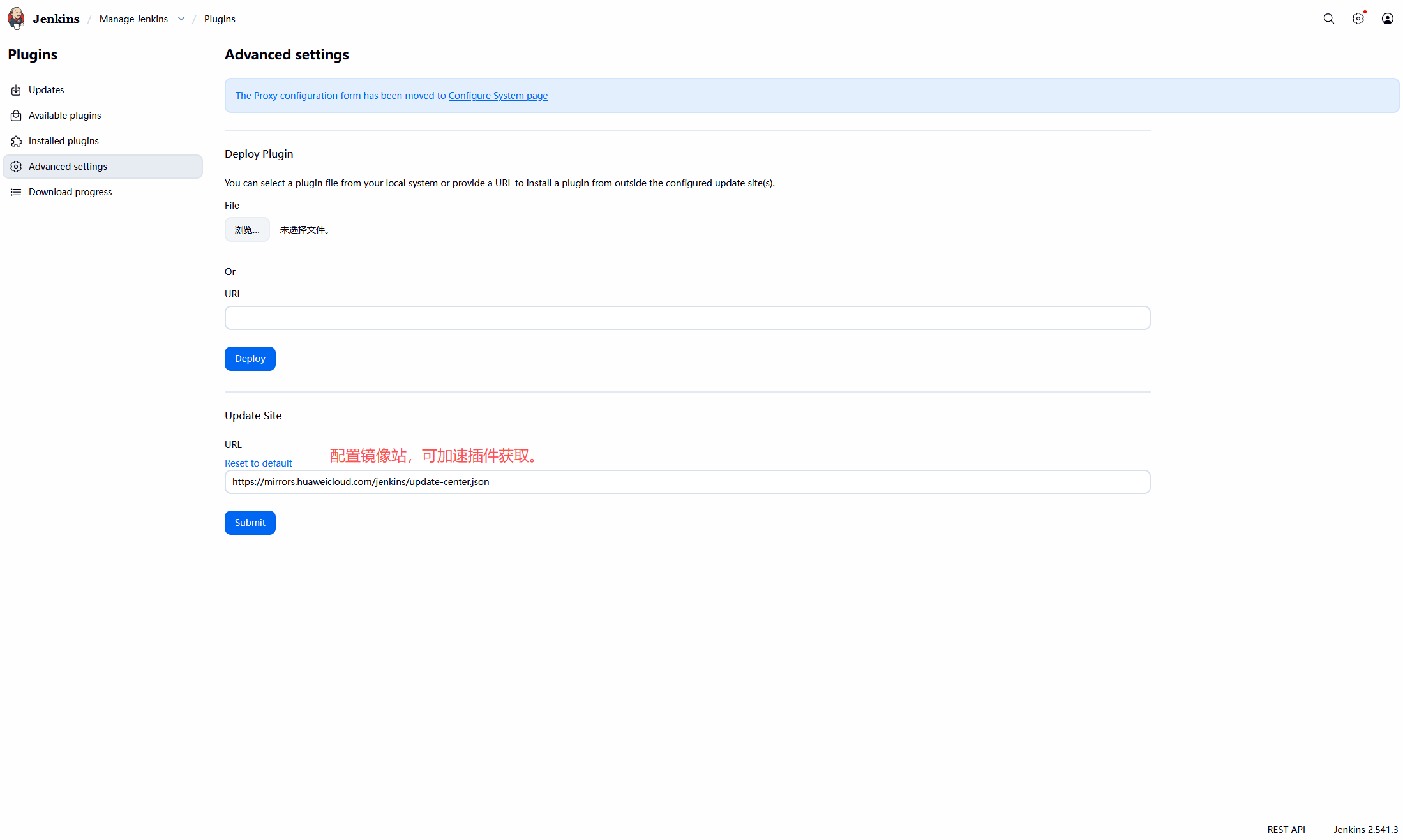Click the Installed plugins puzzle icon
The height and width of the screenshot is (840, 1403).
click(x=16, y=141)
